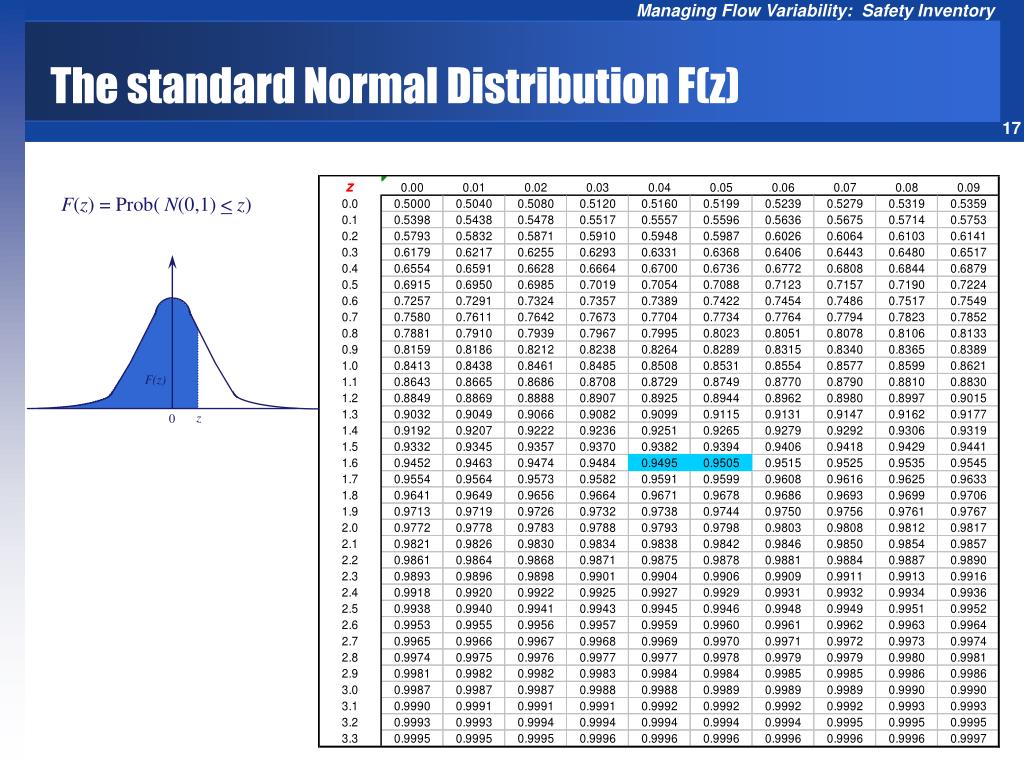This screenshot has height=768, width=1024.
Task: Select the 0.05 column header
Action: point(721,187)
